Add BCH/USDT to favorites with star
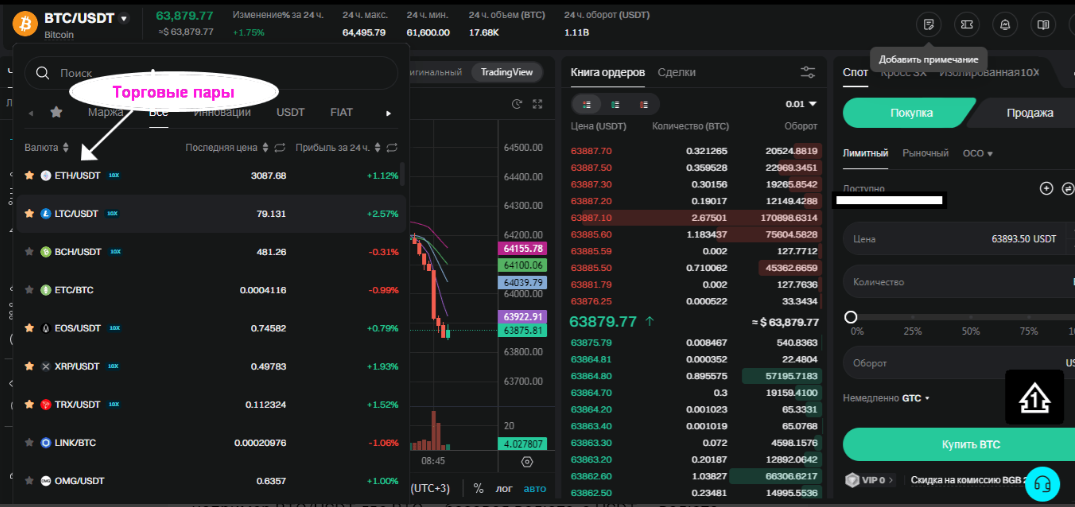Viewport: 1075px width, 507px height. (x=29, y=252)
